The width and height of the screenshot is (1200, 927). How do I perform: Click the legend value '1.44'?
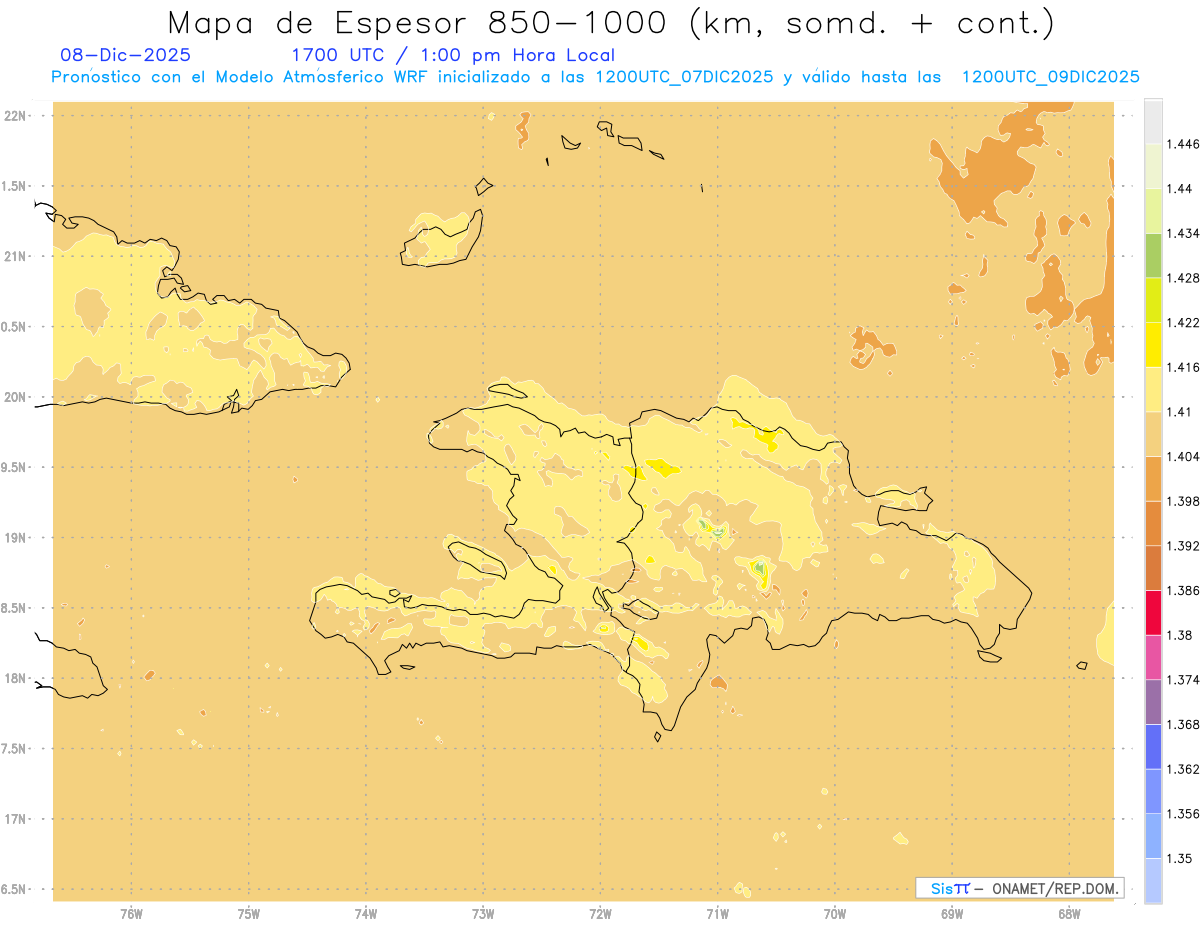(1179, 188)
